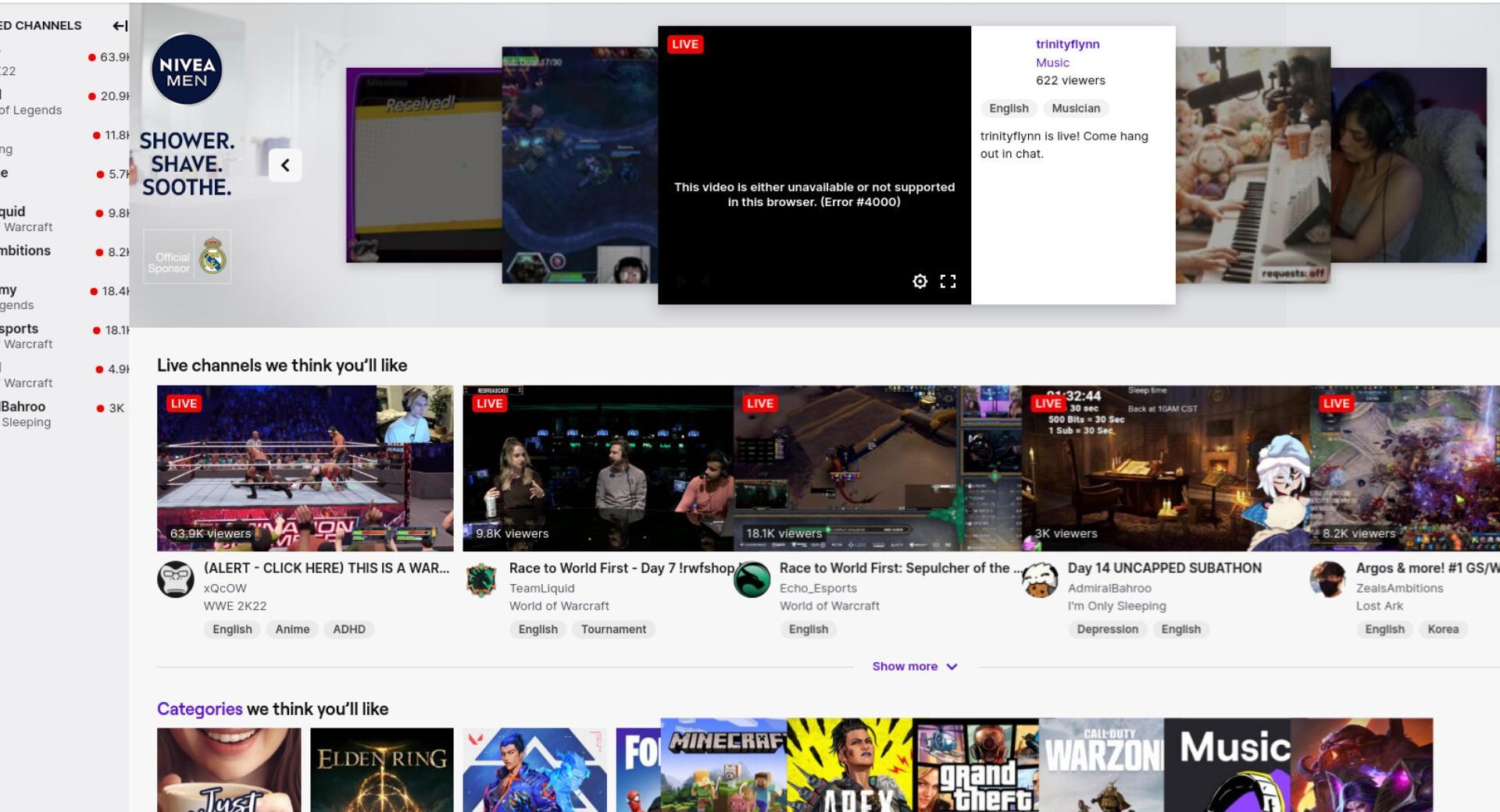Select the ADHD tag
Image resolution: width=1500 pixels, height=812 pixels.
click(x=349, y=629)
